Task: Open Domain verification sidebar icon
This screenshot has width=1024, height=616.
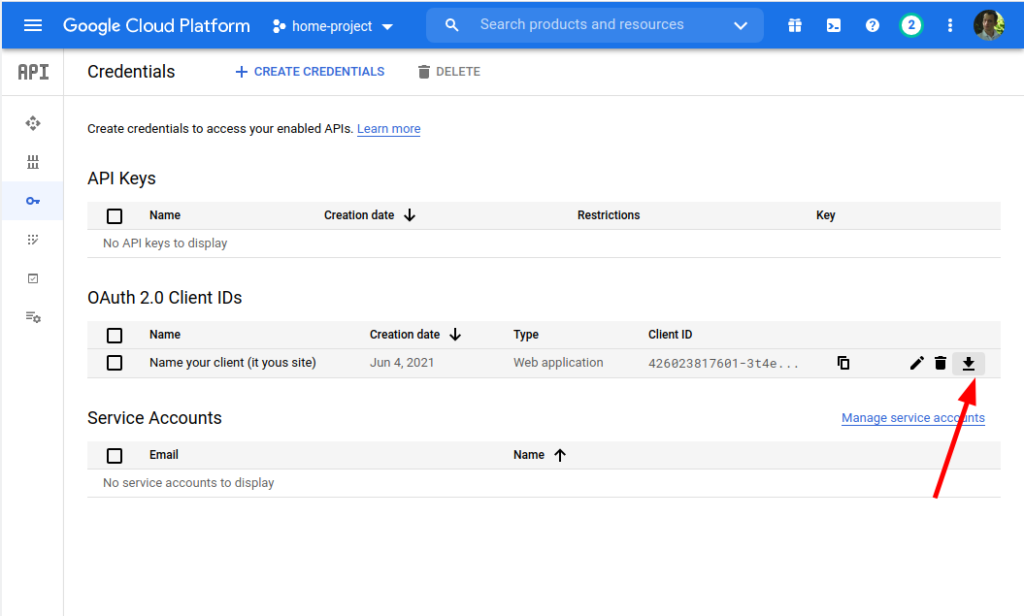Action: (x=33, y=278)
